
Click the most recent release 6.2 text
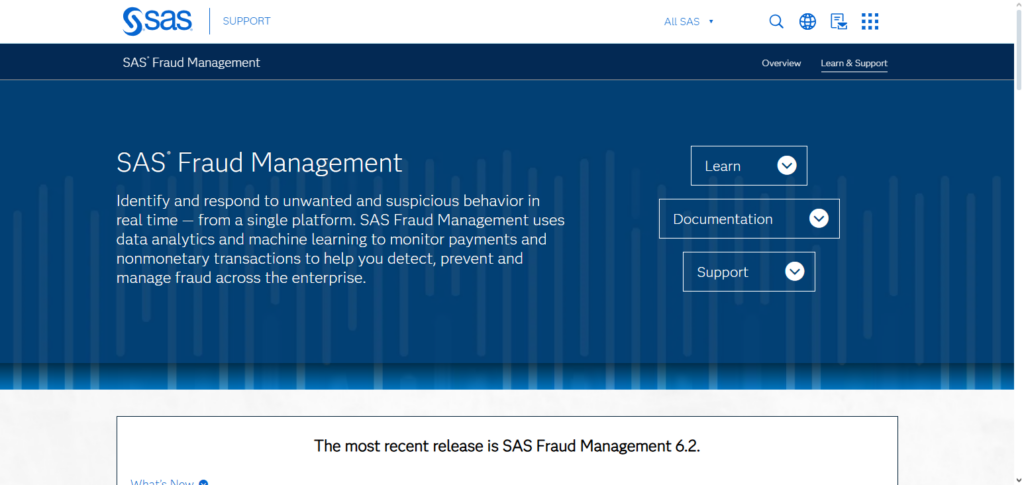[507, 446]
